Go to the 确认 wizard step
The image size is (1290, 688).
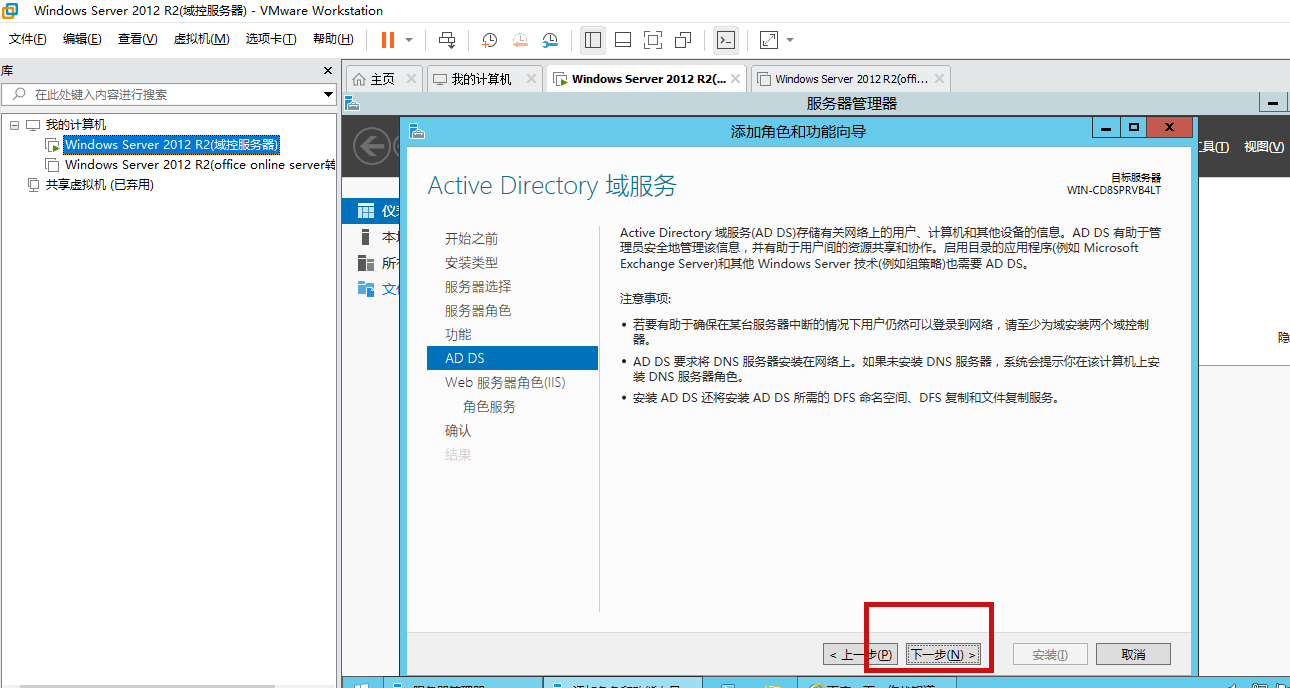point(458,431)
